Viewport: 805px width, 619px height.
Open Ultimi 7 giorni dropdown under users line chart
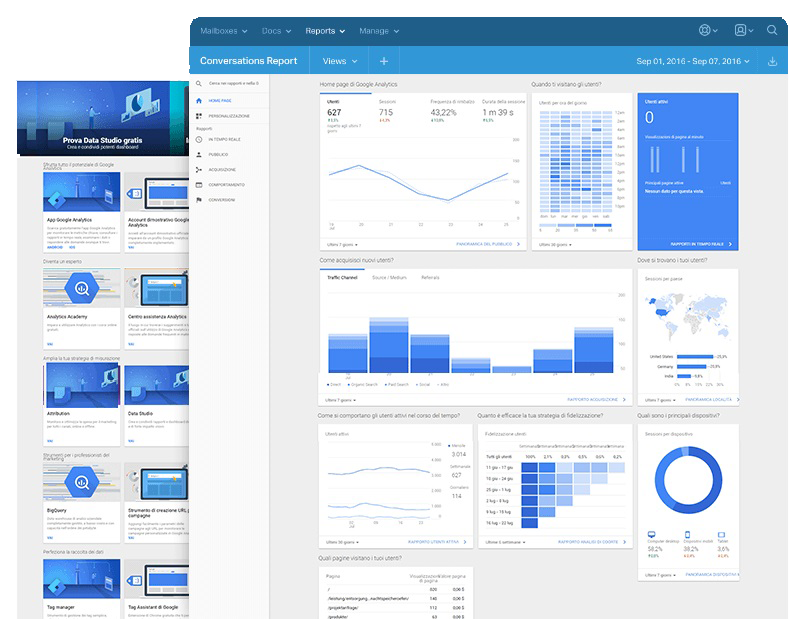coord(342,245)
